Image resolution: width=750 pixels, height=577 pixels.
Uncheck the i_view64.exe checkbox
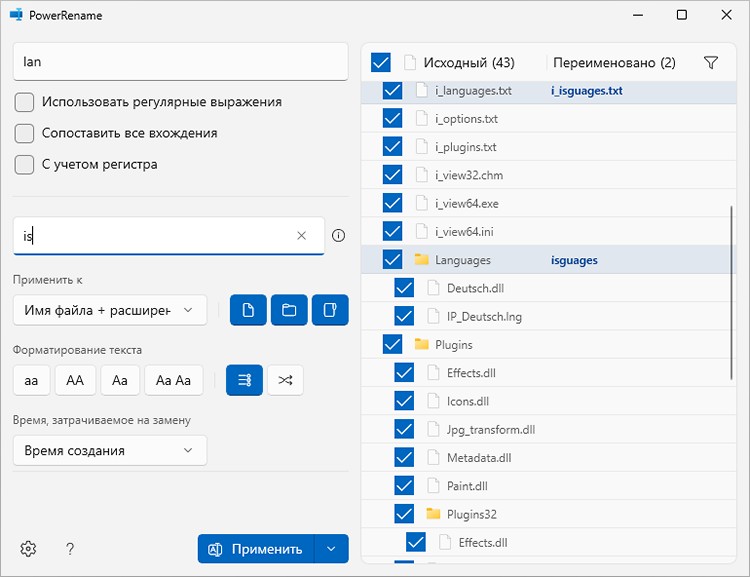tap(392, 203)
